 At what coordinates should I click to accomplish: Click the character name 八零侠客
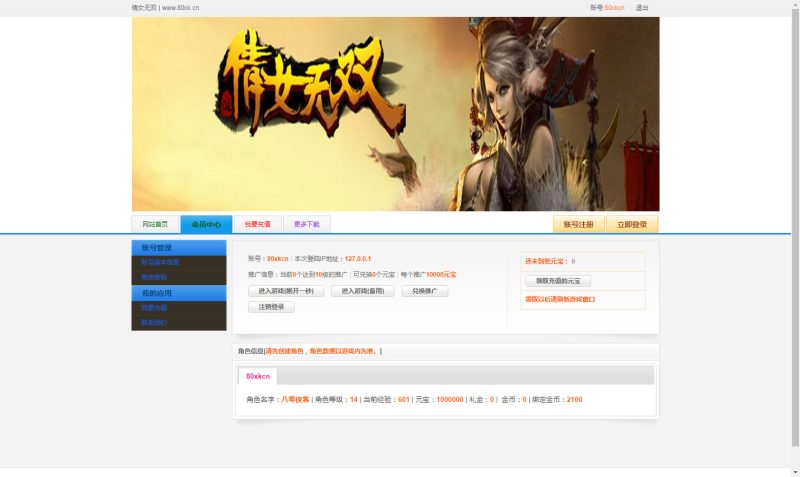295,399
